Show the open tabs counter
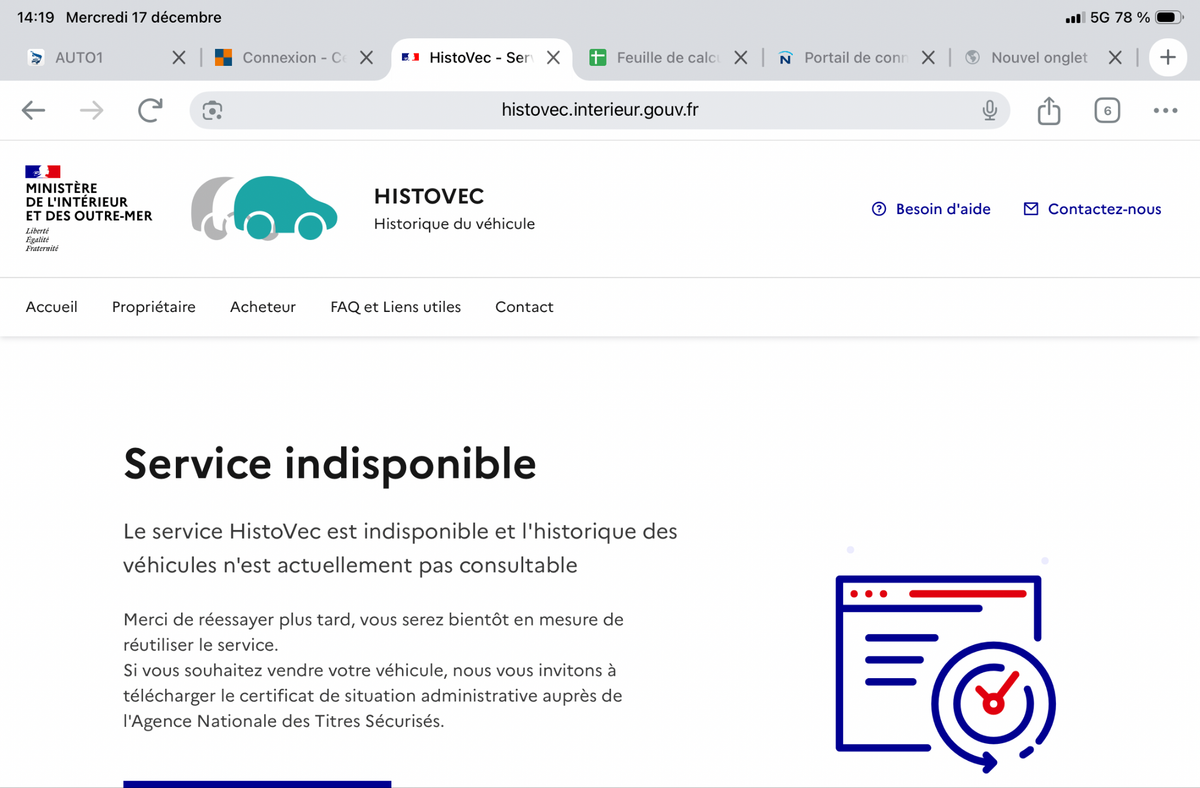The width and height of the screenshot is (1200, 788). pos(1106,110)
